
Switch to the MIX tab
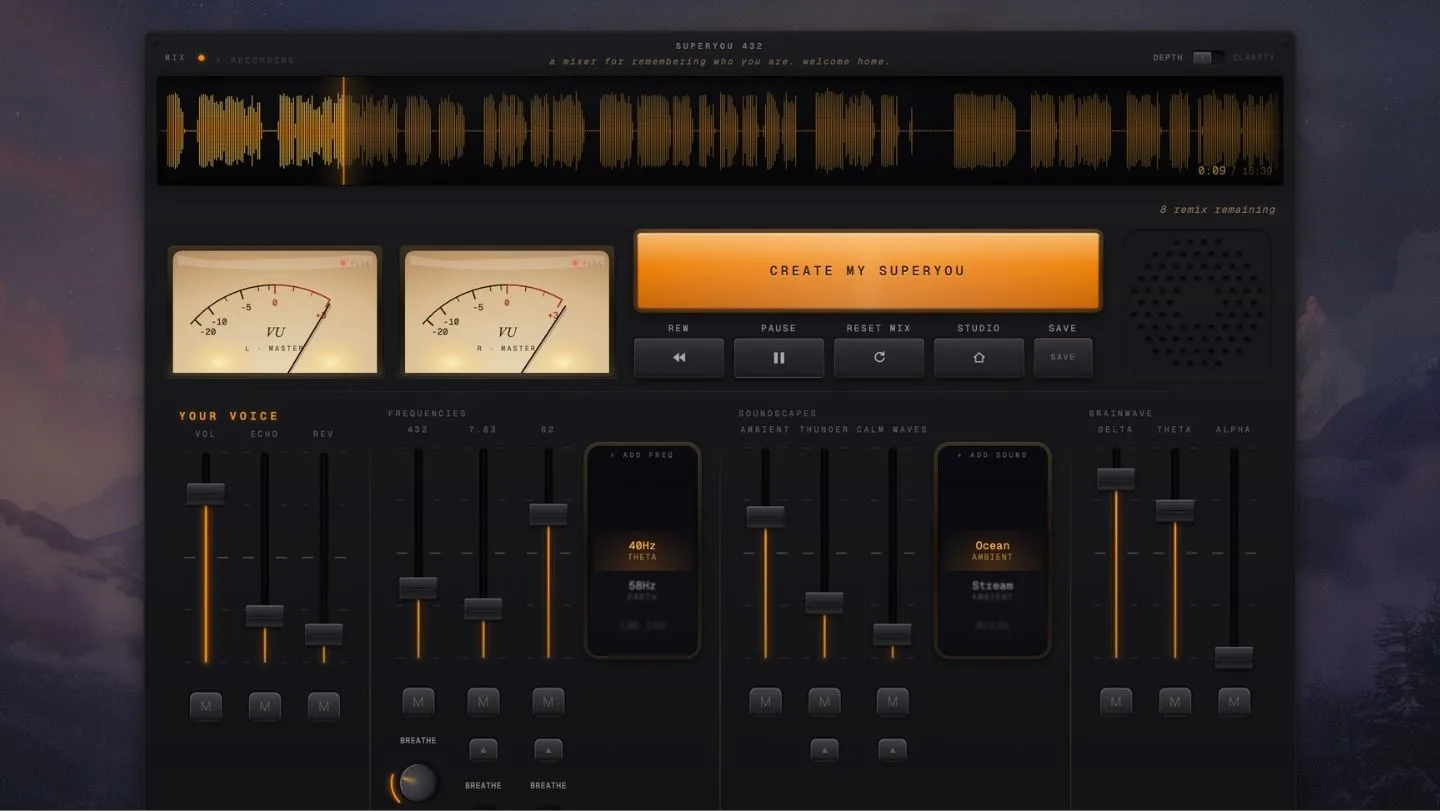175,58
